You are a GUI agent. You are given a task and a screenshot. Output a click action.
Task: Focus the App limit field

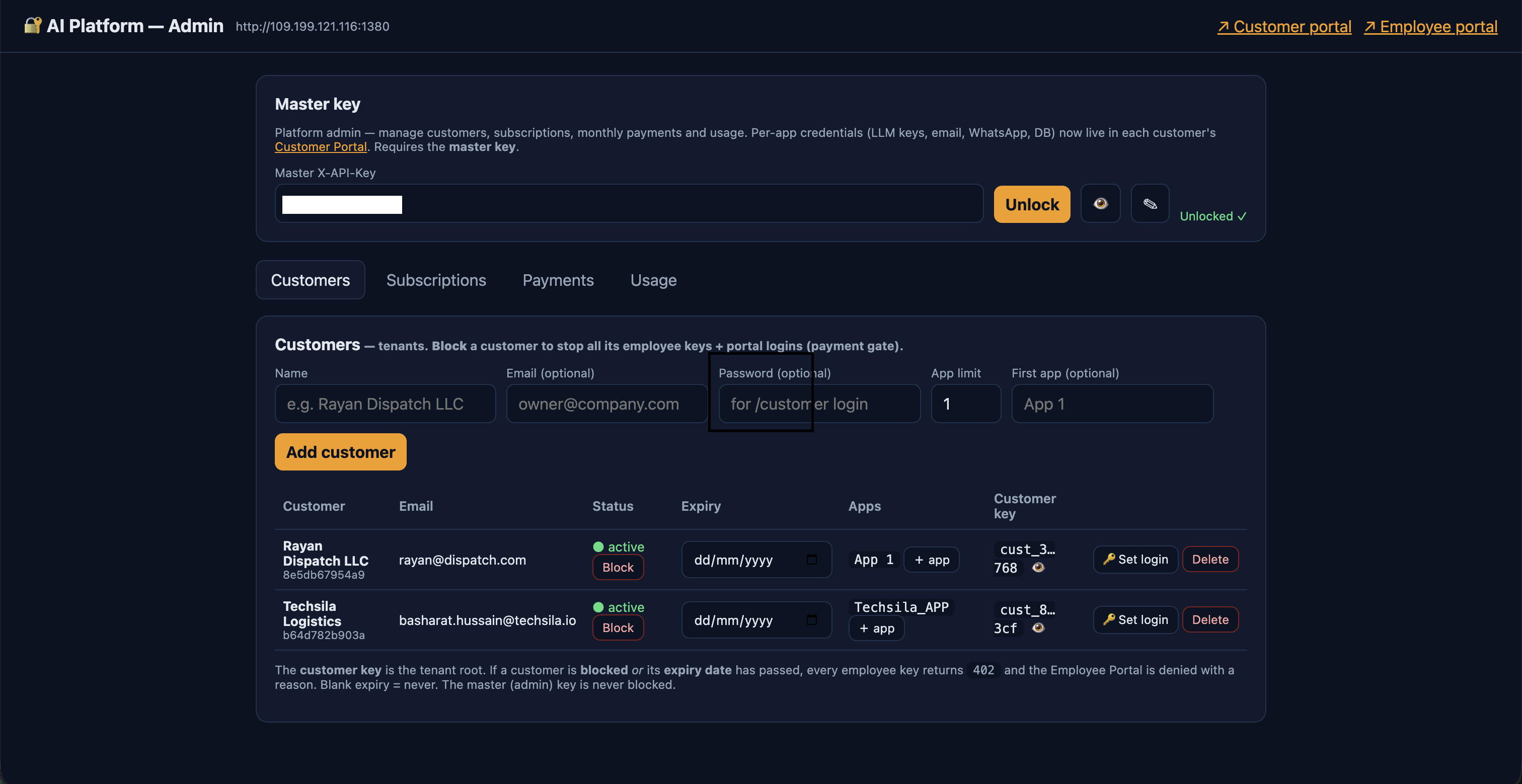pyautogui.click(x=966, y=404)
